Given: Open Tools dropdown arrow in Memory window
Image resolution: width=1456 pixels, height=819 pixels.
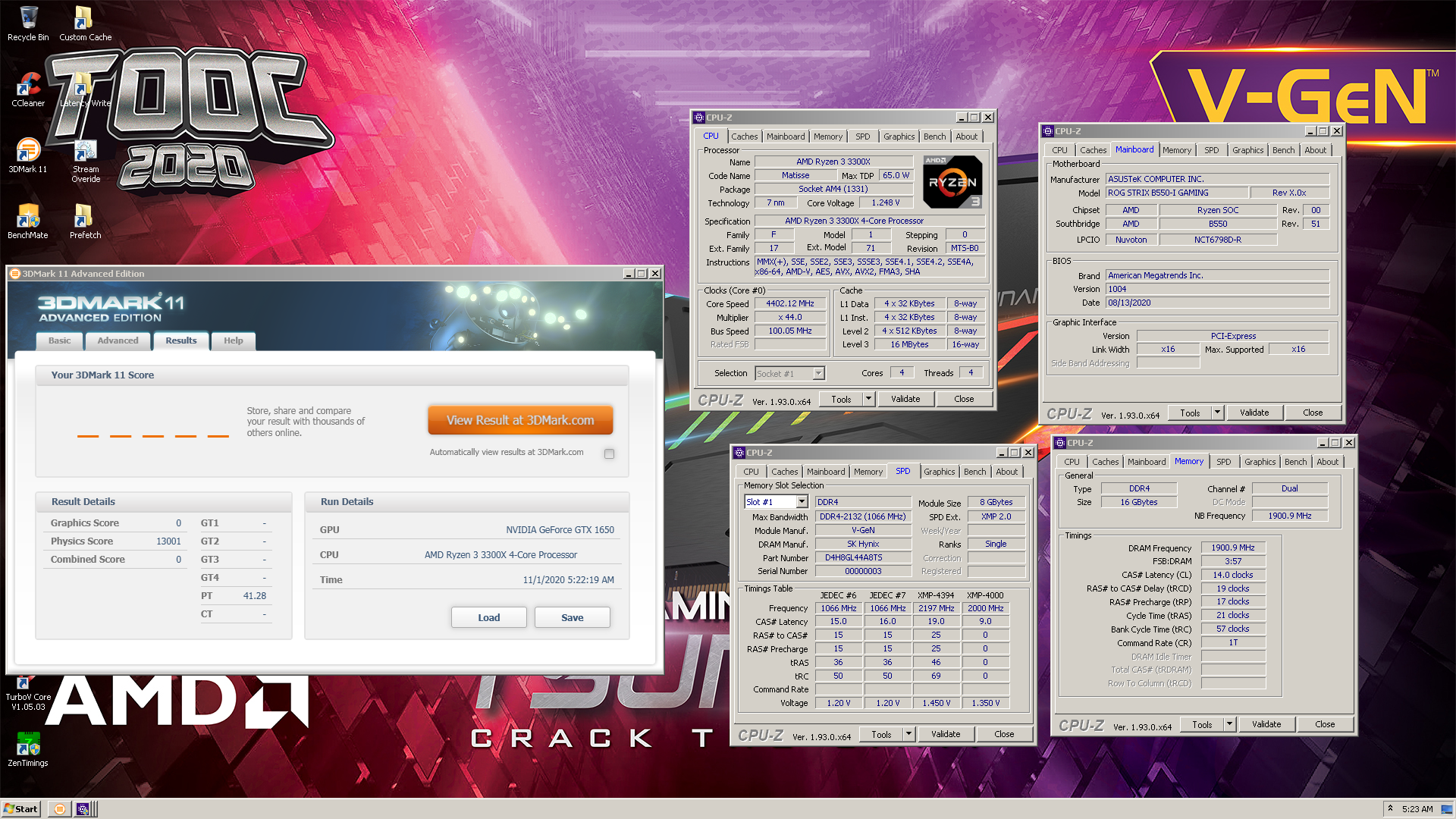Looking at the screenshot, I should click(x=1230, y=724).
